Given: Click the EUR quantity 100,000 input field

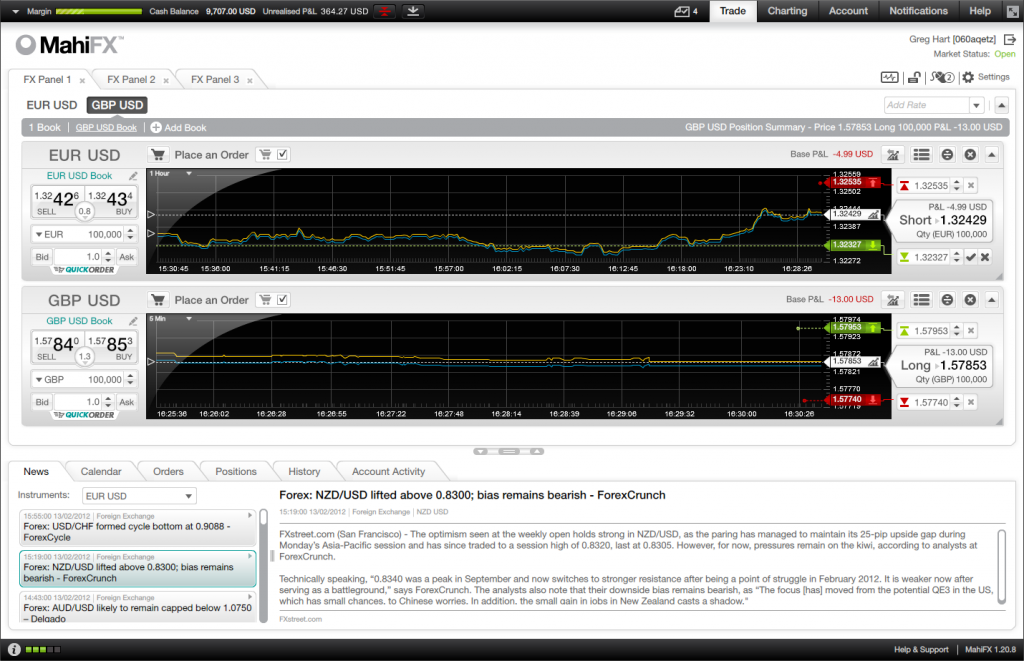Looking at the screenshot, I should point(92,234).
